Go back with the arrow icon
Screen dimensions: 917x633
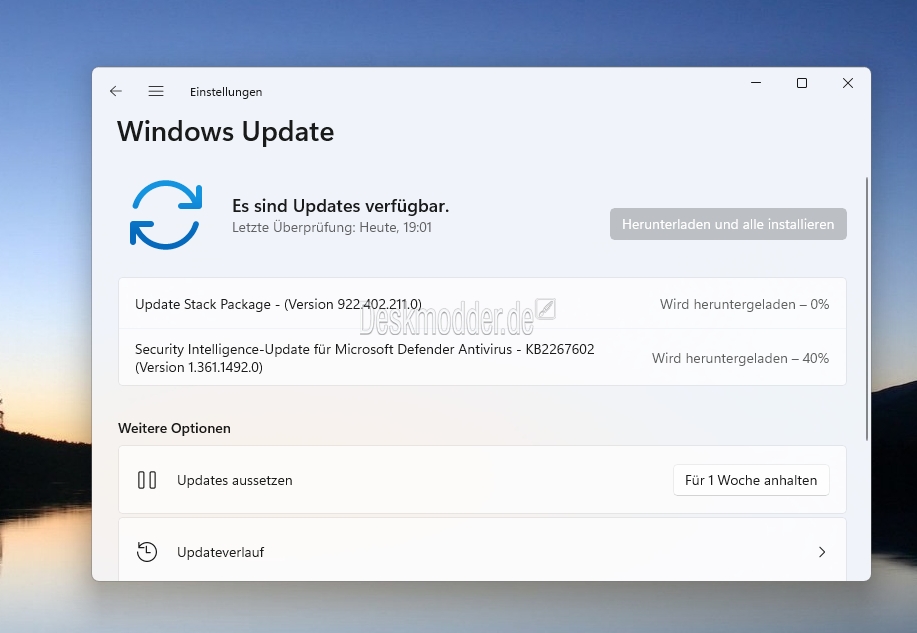pyautogui.click(x=116, y=91)
